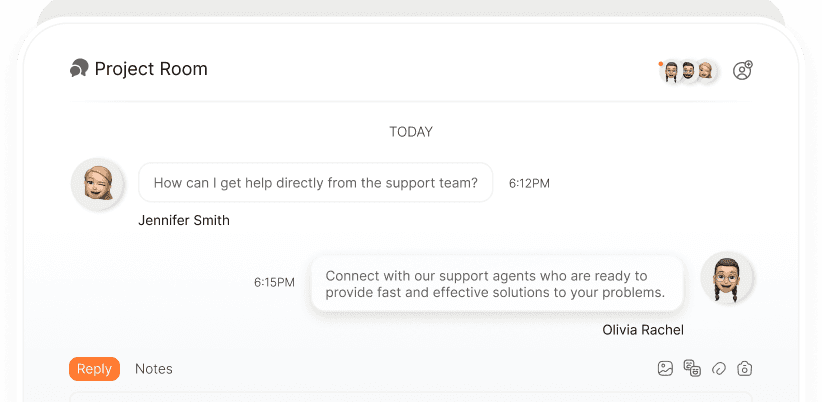This screenshot has width=822, height=402.
Task: Click the image attachment icon
Action: pos(665,368)
